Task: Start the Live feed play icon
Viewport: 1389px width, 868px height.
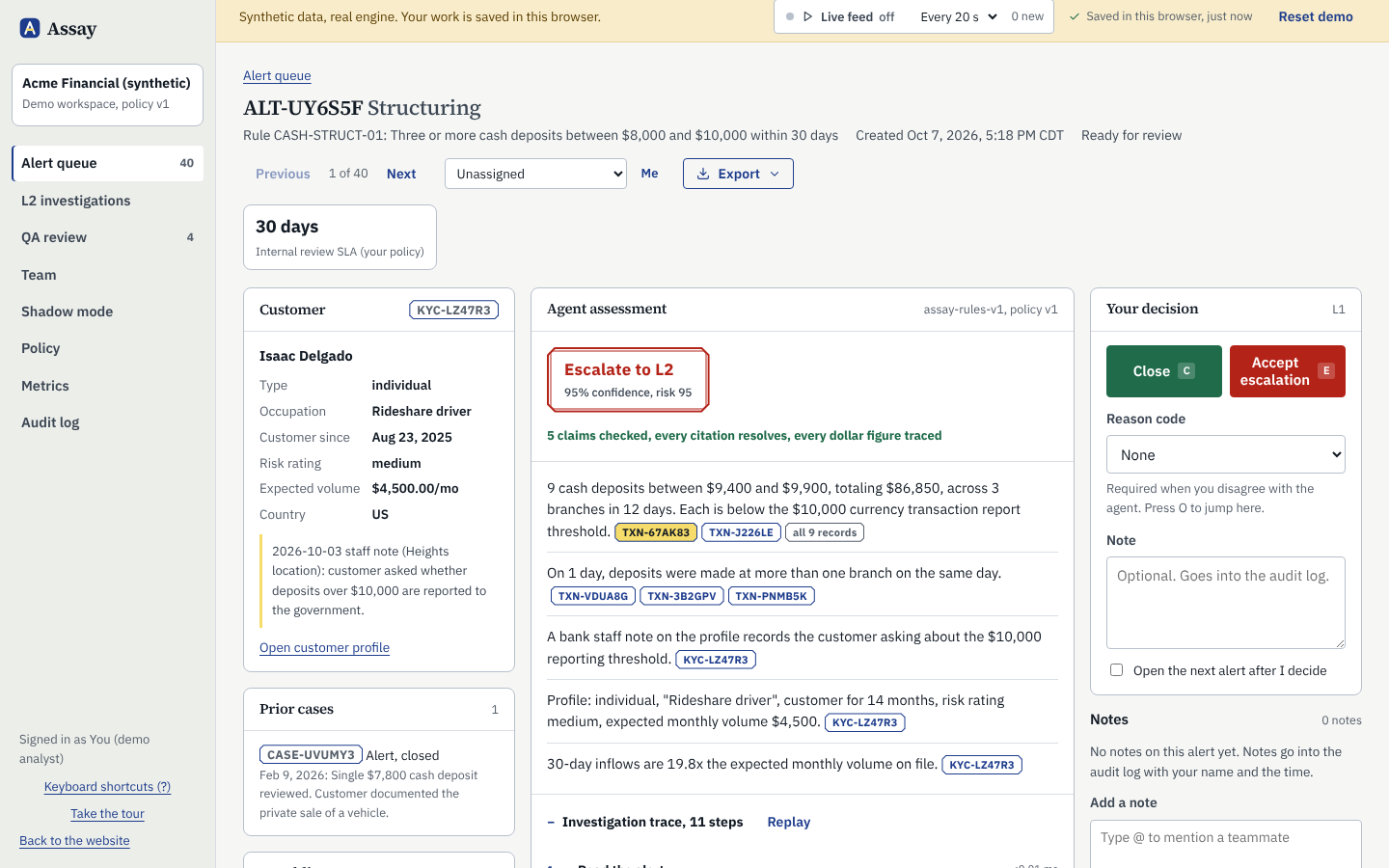Action: (x=808, y=16)
